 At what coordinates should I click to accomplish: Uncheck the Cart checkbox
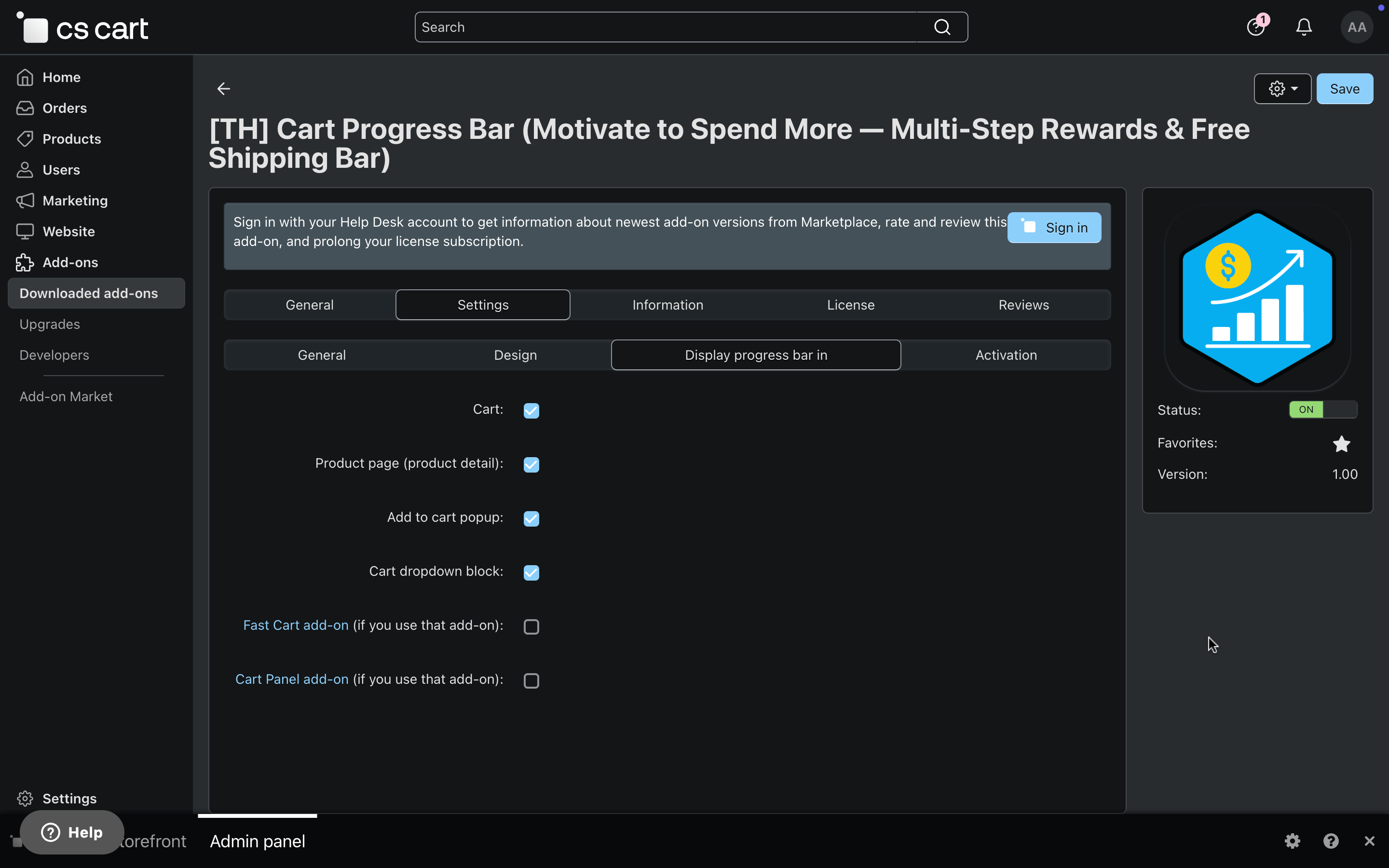point(531,410)
